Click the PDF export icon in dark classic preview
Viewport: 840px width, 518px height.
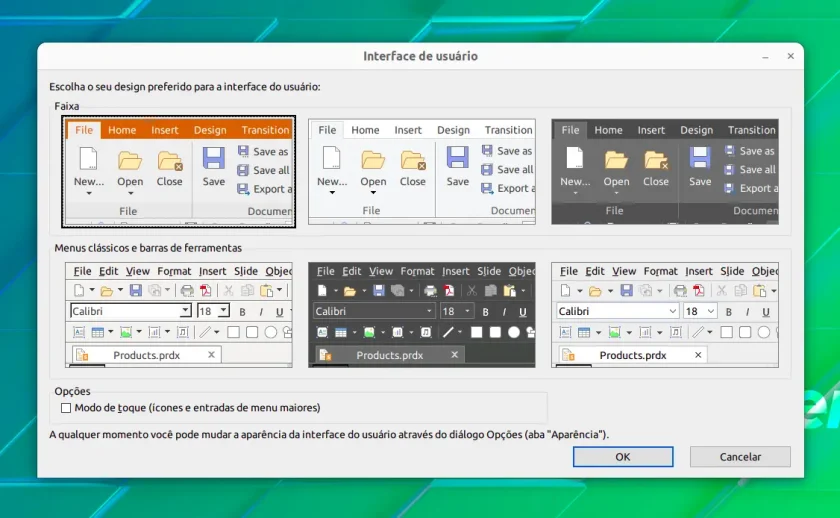[x=449, y=291]
